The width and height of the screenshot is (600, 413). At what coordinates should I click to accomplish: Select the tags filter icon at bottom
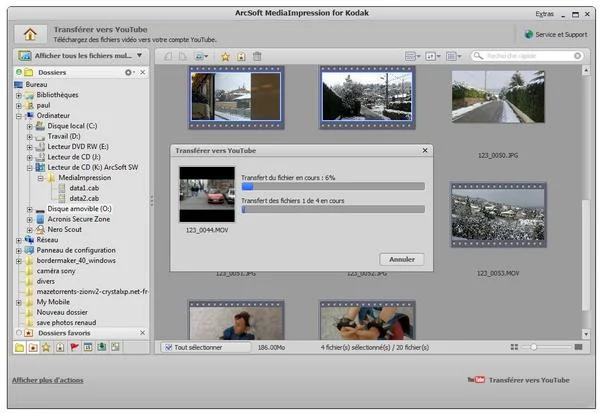tap(60, 347)
